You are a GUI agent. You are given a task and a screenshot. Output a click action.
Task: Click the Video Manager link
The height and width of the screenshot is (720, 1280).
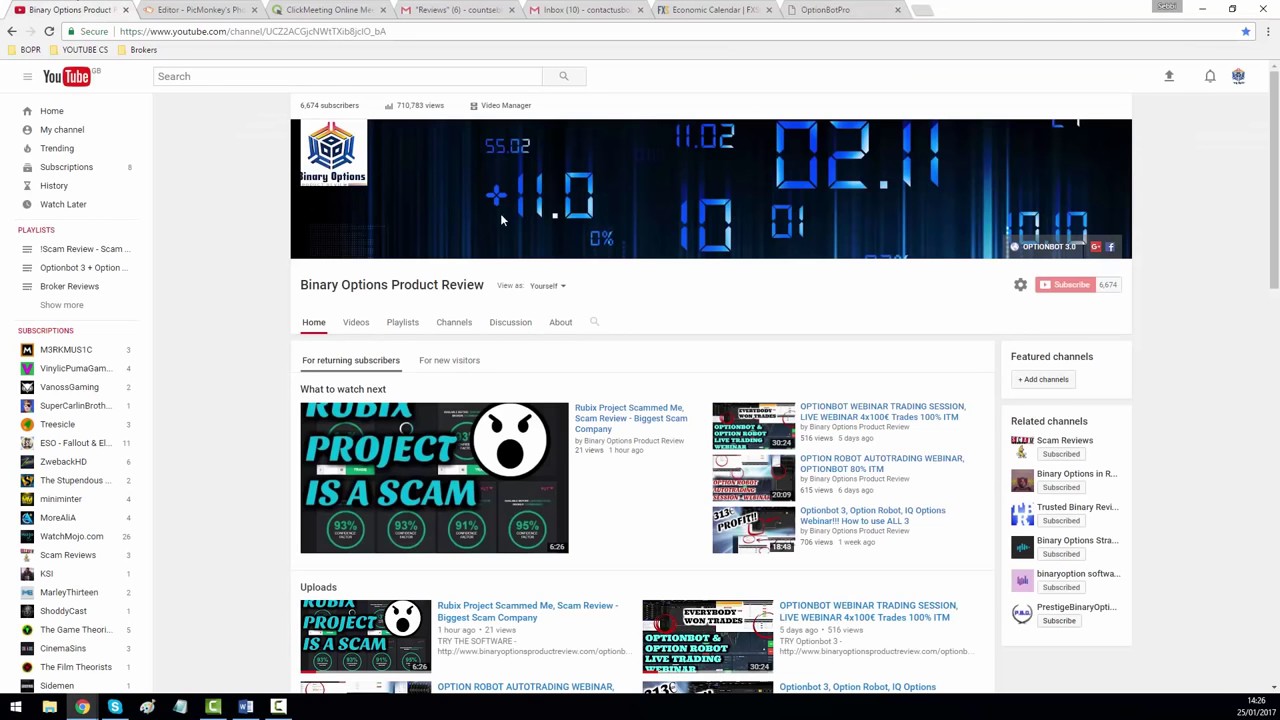pos(500,105)
